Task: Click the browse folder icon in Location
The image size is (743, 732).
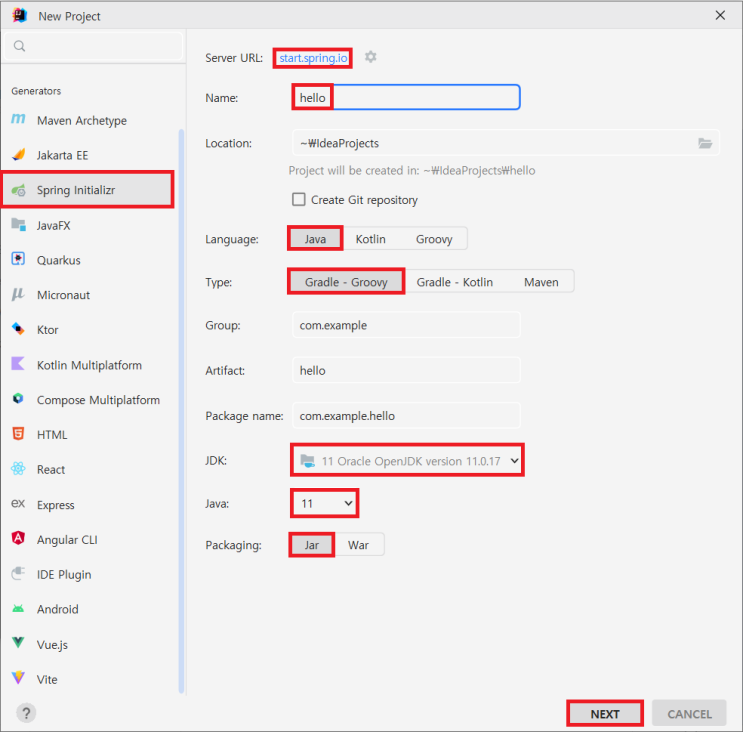Action: pos(705,143)
